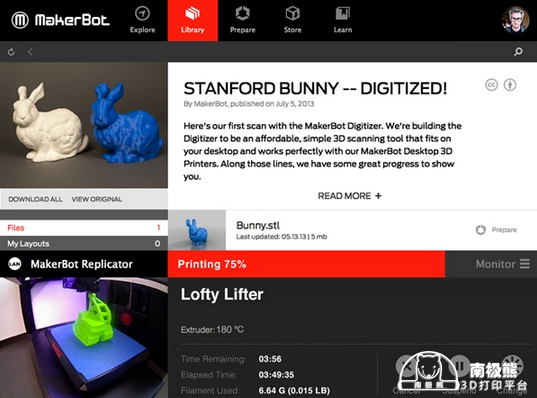The image size is (537, 398).
Task: View the Creative Commons license icon
Action: coord(491,85)
